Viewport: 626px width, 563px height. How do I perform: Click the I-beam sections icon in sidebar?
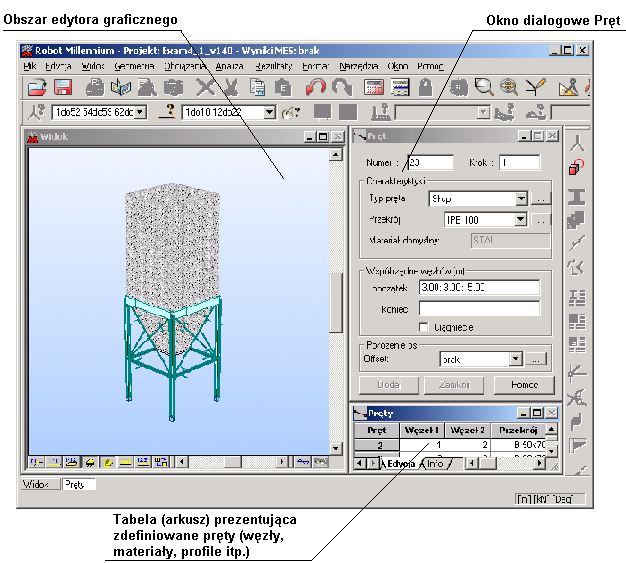tap(576, 197)
